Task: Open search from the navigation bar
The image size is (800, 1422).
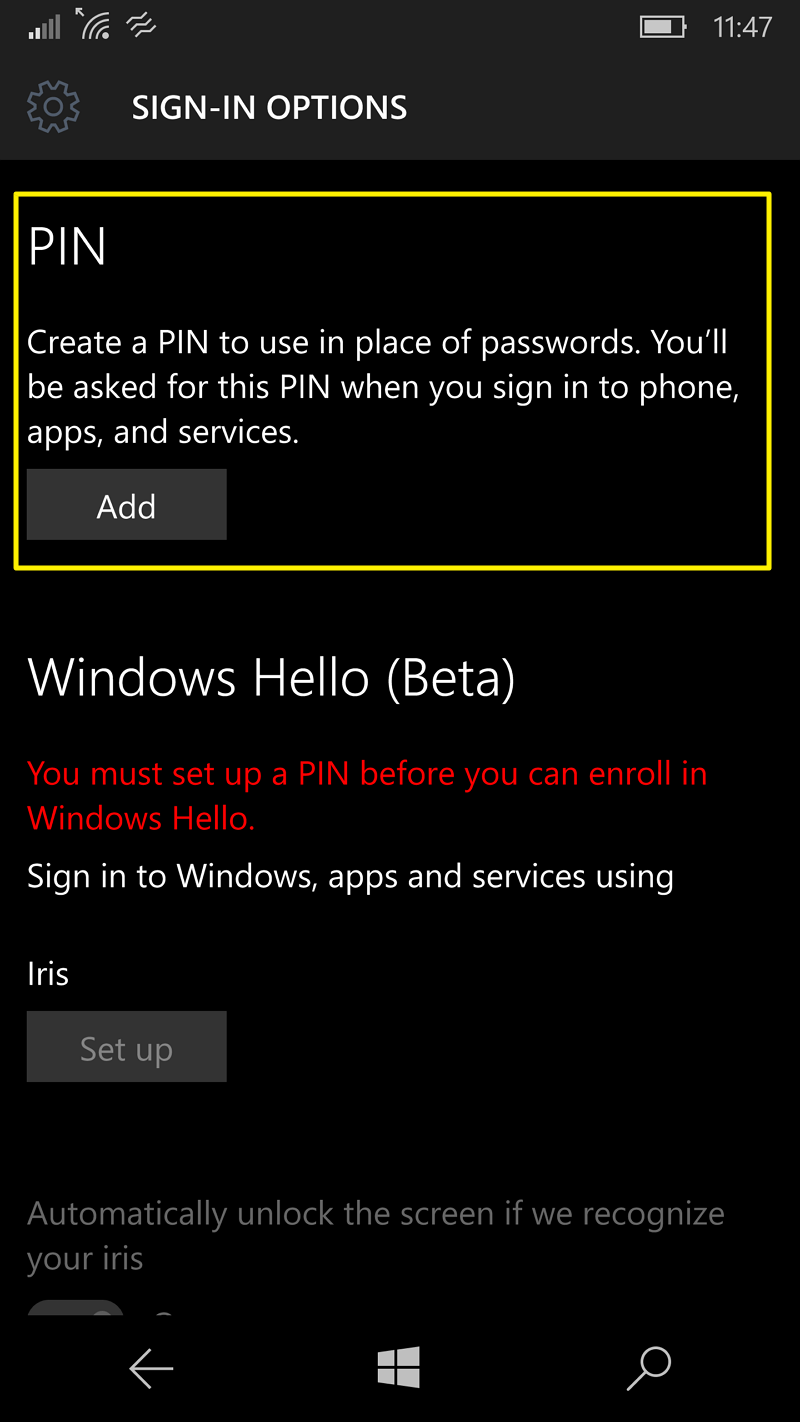Action: 648,1368
